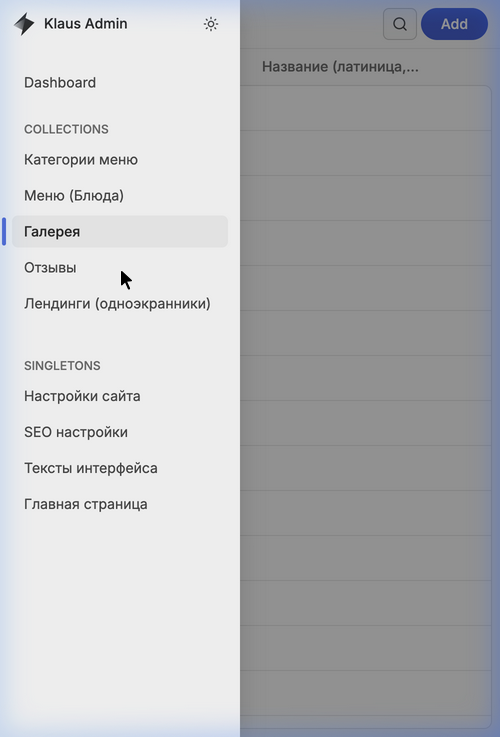Open Лендинги (одноэкранники) collection
500x737 pixels.
coord(117,304)
